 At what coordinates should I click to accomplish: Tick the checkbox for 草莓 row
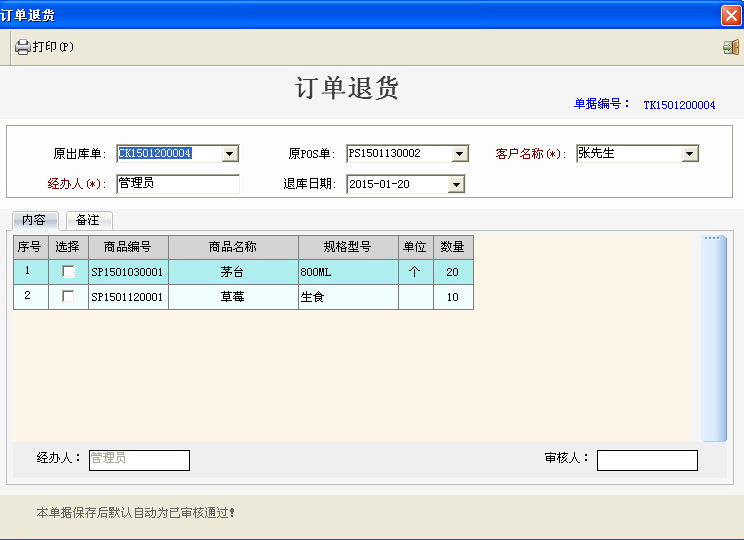[x=68, y=296]
